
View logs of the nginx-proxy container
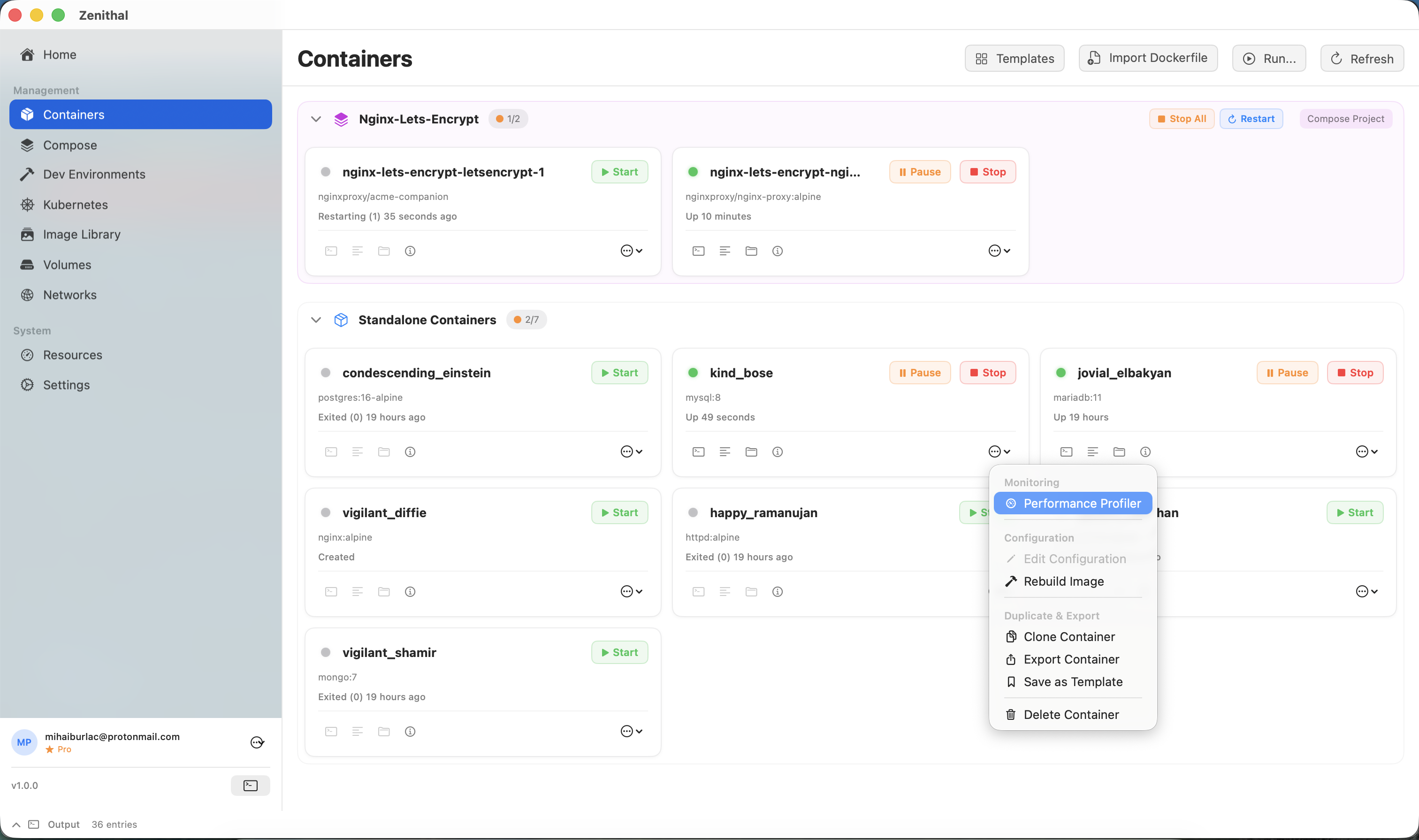725,251
